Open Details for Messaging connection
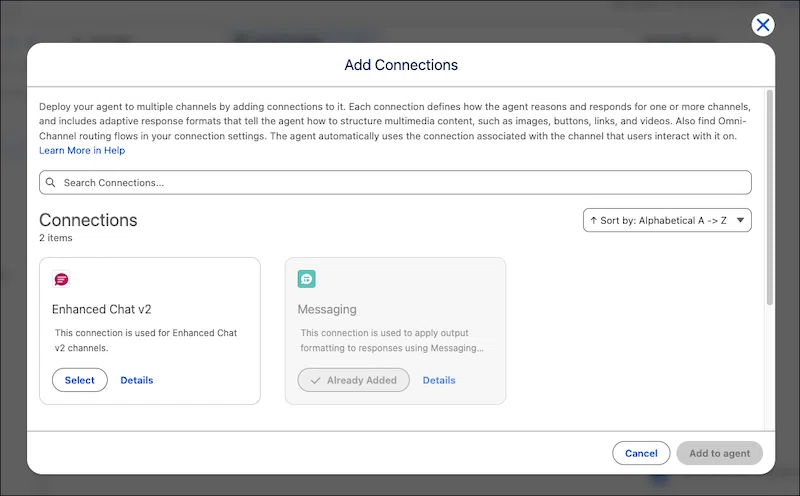Viewport: 800px width, 496px height. pos(439,380)
